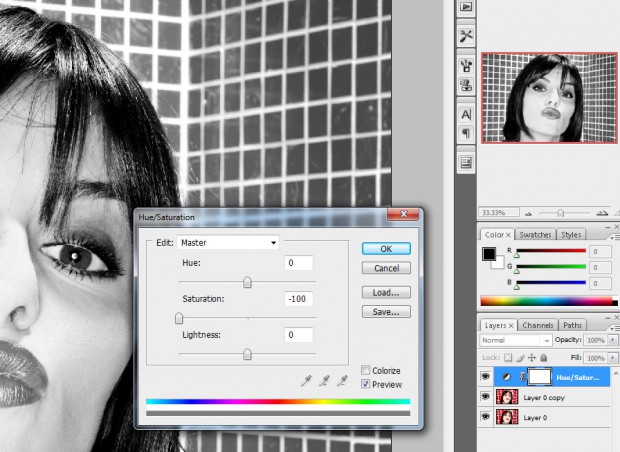Click the mask link icon on Hue/Saturation layer
Image resolution: width=620 pixels, height=452 pixels.
point(522,377)
